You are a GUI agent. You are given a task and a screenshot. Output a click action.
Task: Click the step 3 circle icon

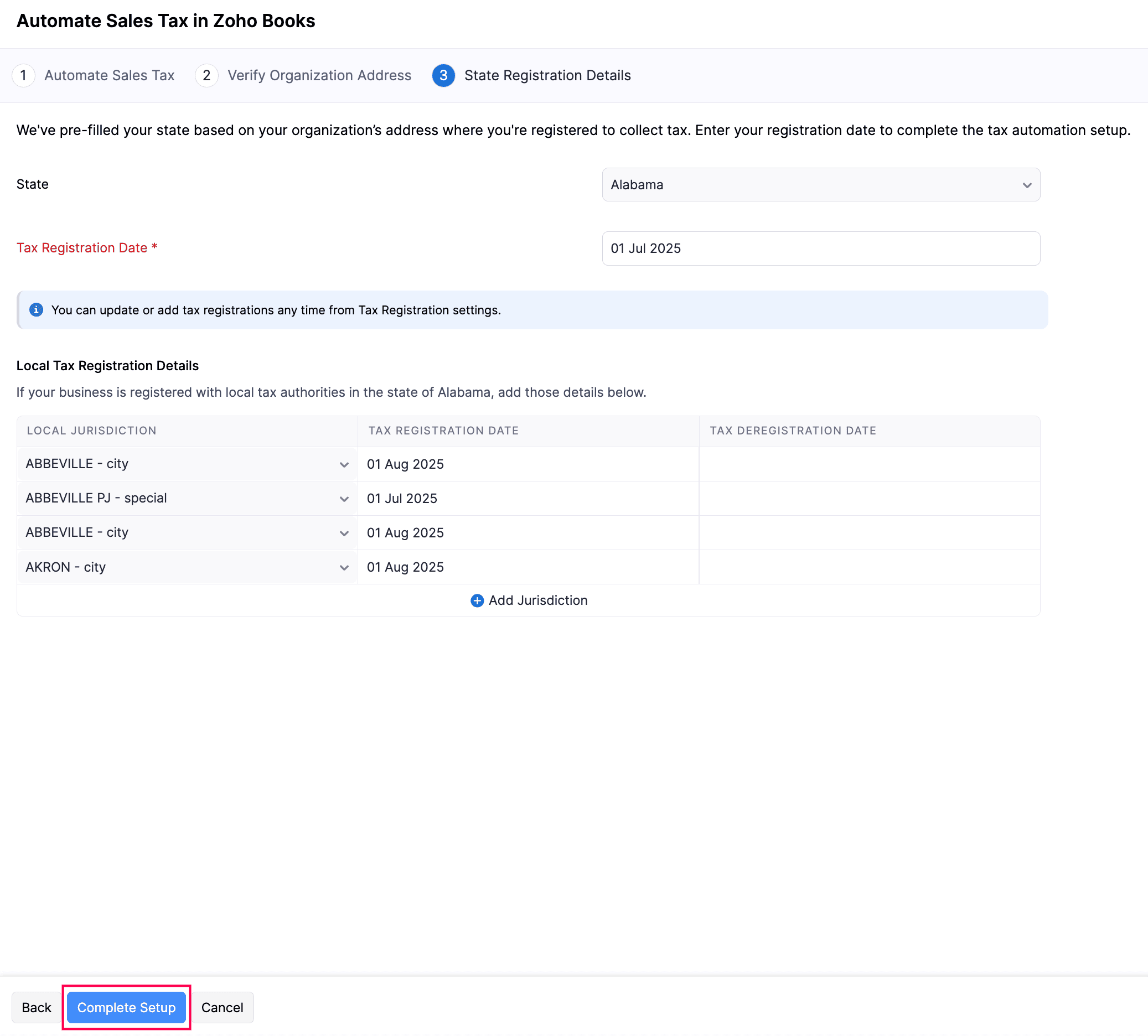coord(443,76)
